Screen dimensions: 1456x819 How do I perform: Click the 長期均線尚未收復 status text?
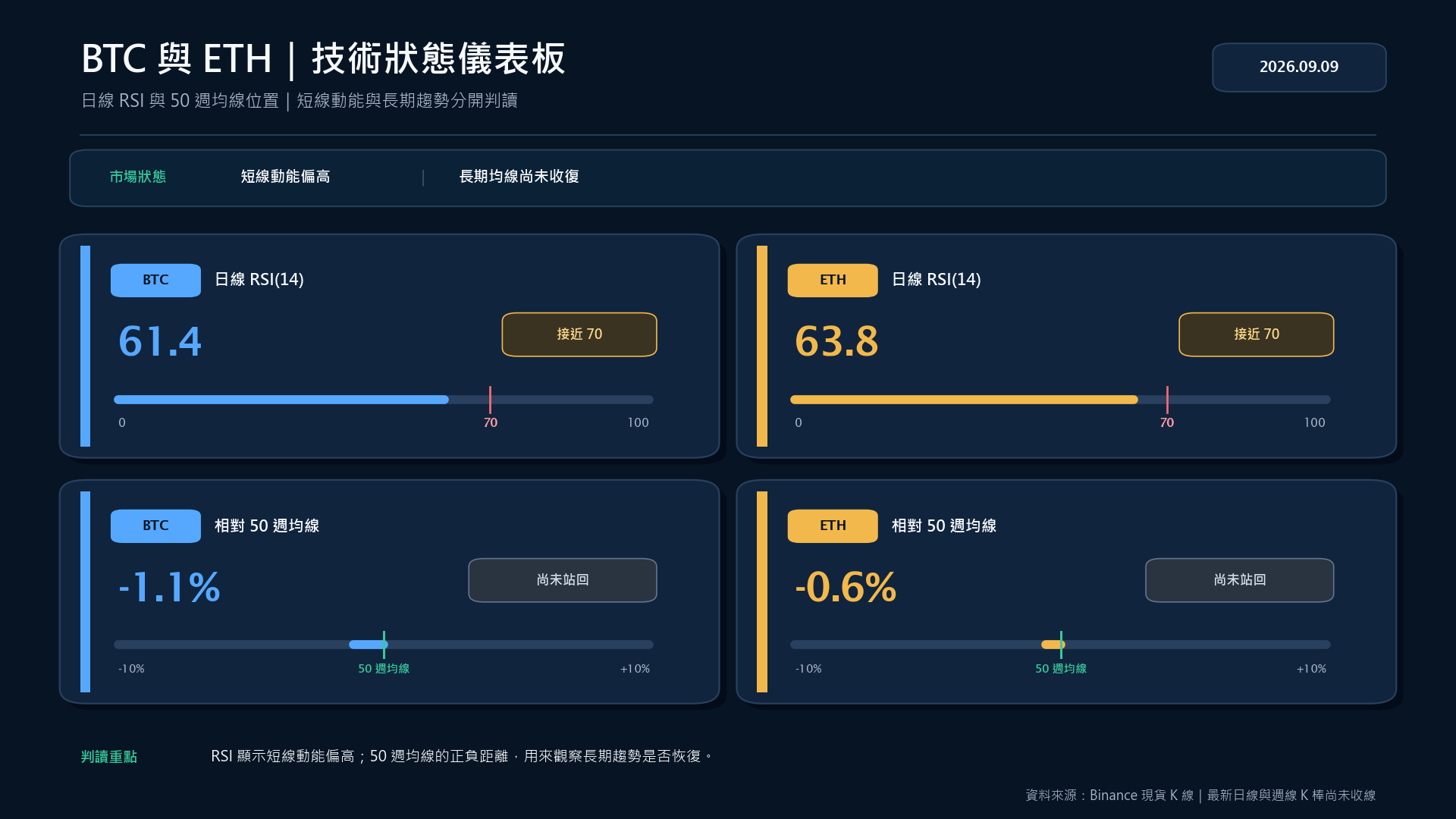519,177
